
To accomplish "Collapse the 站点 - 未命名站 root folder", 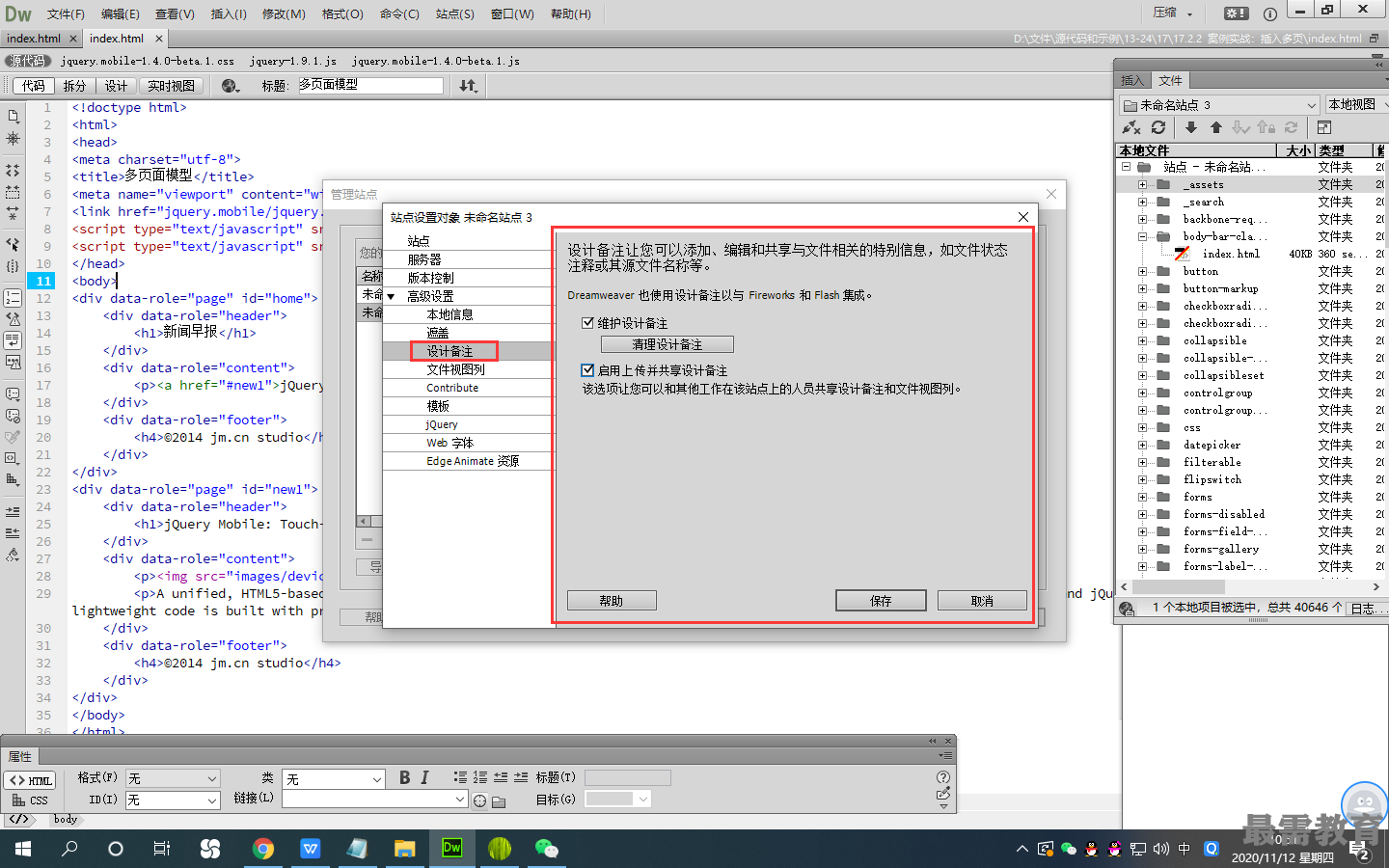I will coord(1125,167).
